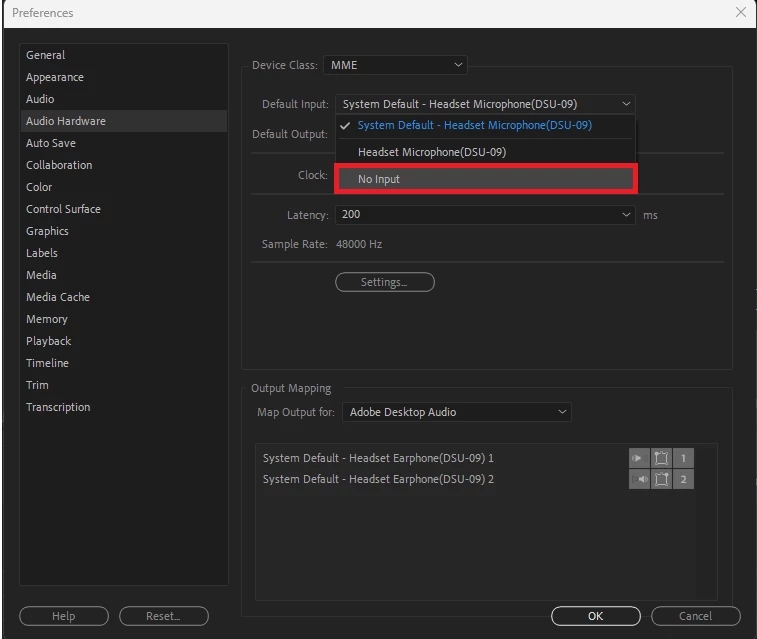
Task: Open the Color preferences category
Action: pyautogui.click(x=124, y=187)
